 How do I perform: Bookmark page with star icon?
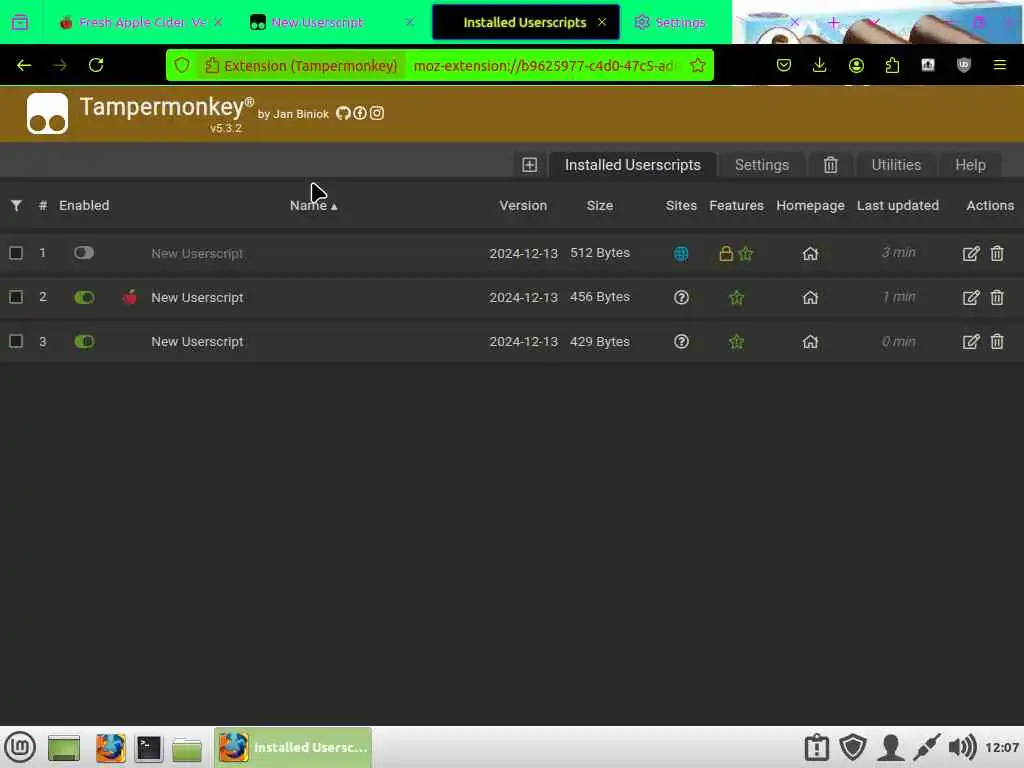click(x=697, y=65)
